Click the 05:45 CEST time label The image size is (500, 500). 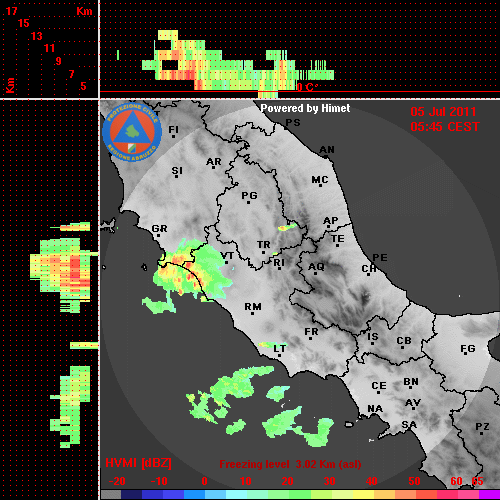coord(445,127)
